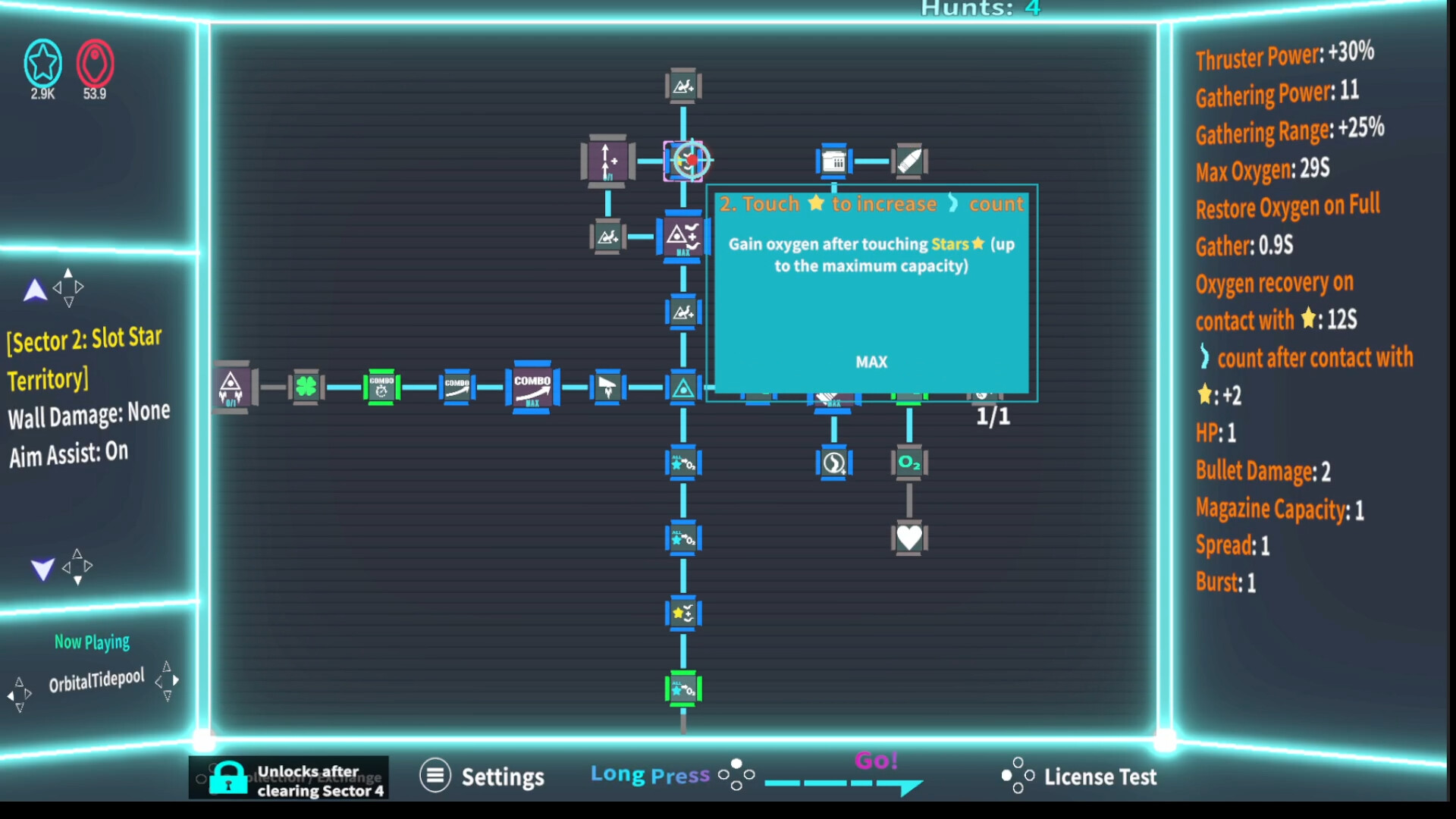Image resolution: width=1456 pixels, height=819 pixels.
Task: Select the star-to-O2 node directly below triangle-eye node
Action: click(x=683, y=463)
